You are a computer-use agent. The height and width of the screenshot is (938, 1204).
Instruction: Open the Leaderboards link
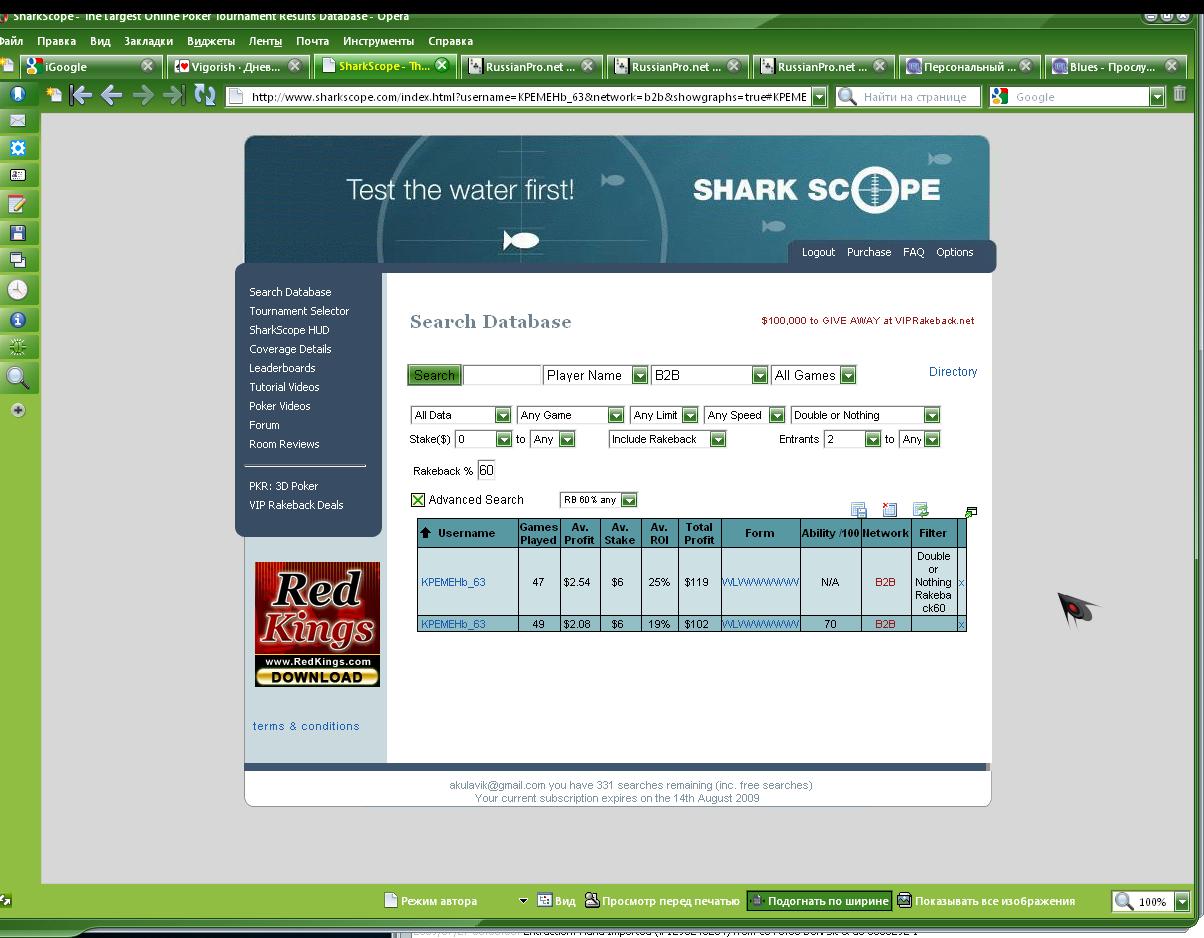click(282, 368)
